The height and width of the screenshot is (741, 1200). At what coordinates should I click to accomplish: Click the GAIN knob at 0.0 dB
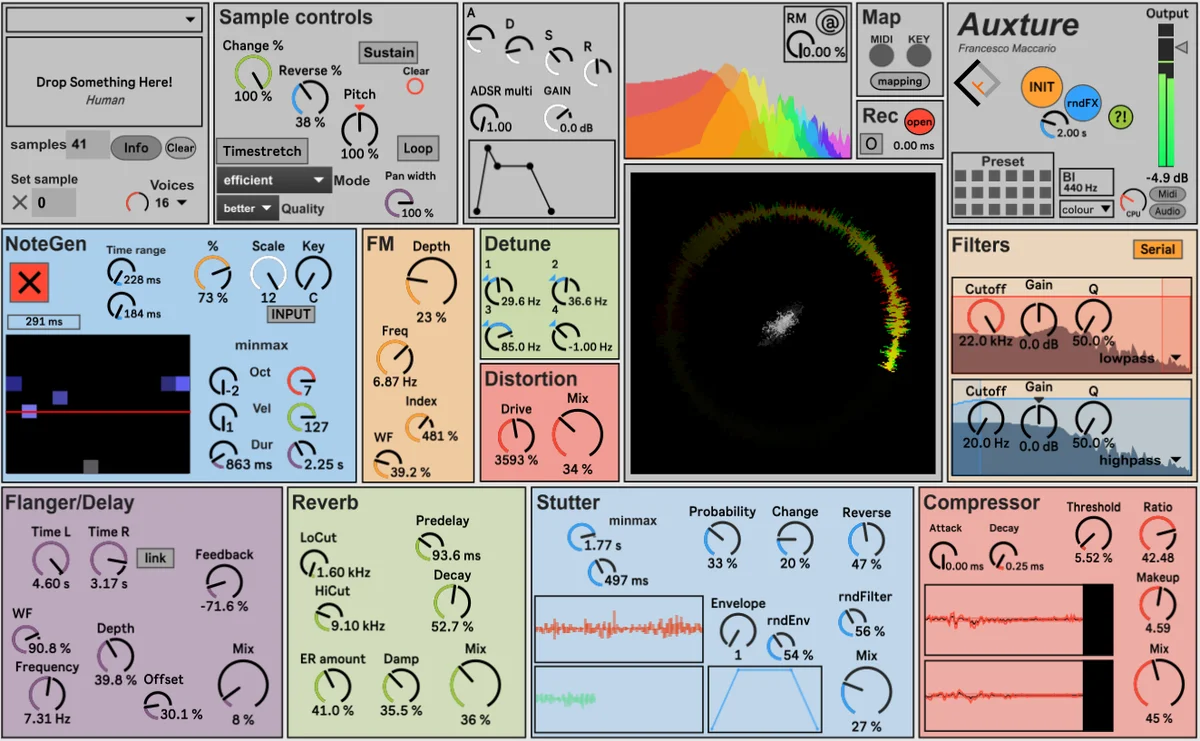(x=558, y=117)
